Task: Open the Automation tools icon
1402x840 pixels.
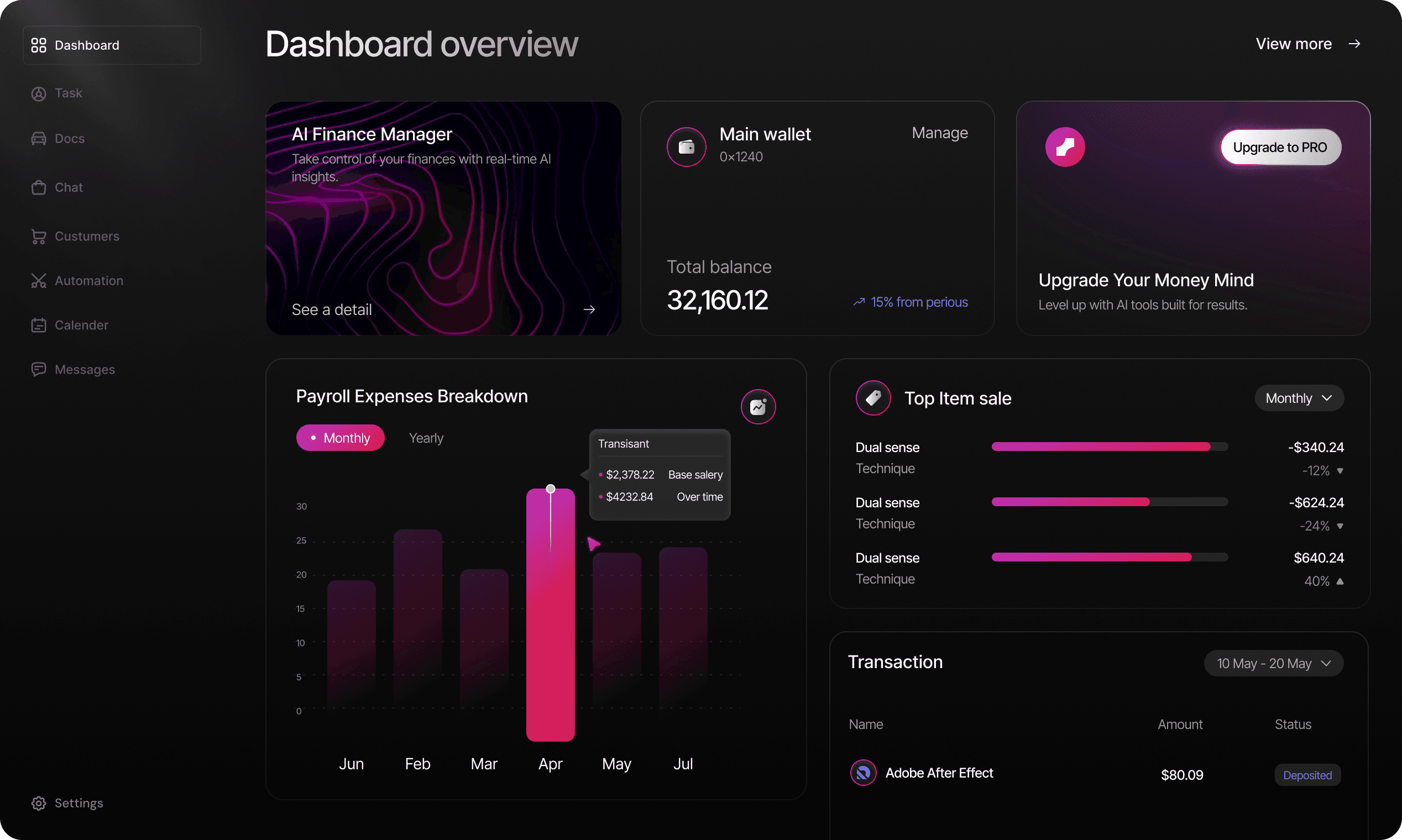Action: 38,280
